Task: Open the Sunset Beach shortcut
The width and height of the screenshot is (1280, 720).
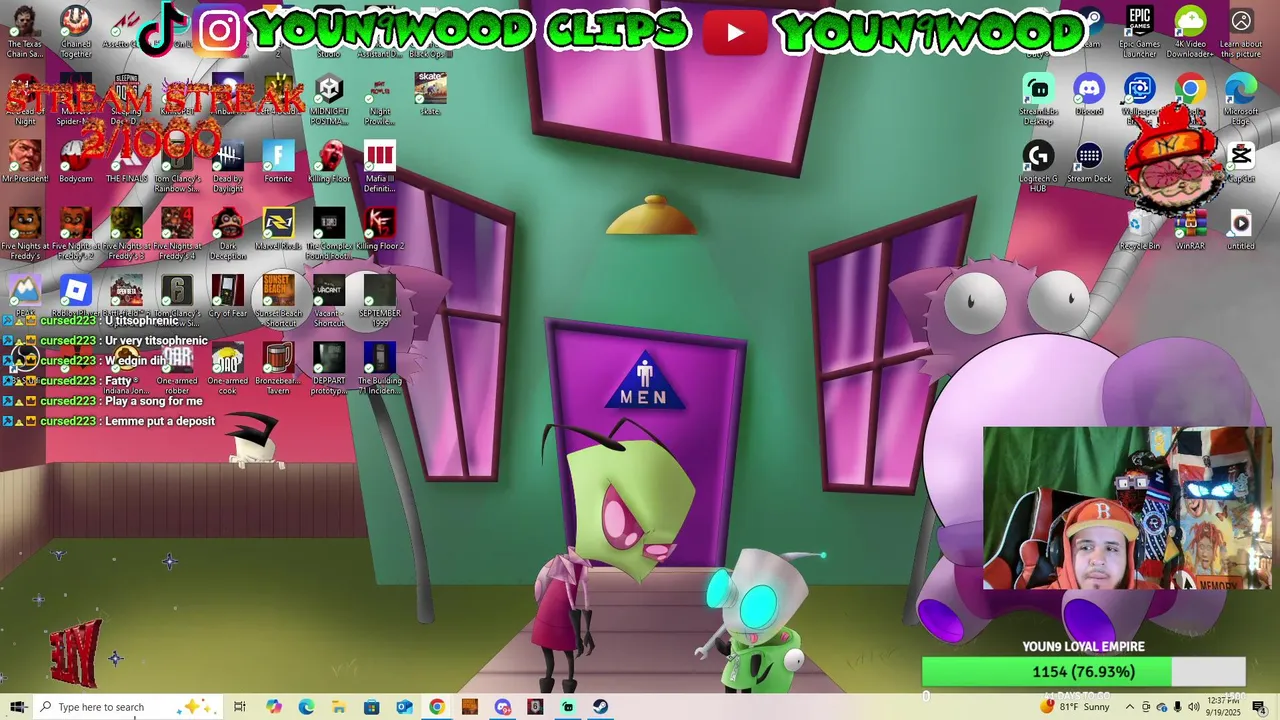Action: point(278,301)
